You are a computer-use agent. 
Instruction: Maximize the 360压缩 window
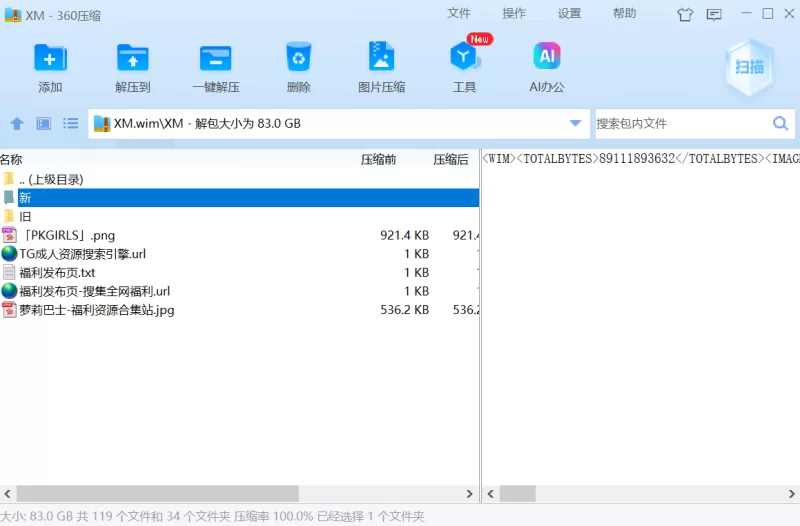pyautogui.click(x=768, y=13)
